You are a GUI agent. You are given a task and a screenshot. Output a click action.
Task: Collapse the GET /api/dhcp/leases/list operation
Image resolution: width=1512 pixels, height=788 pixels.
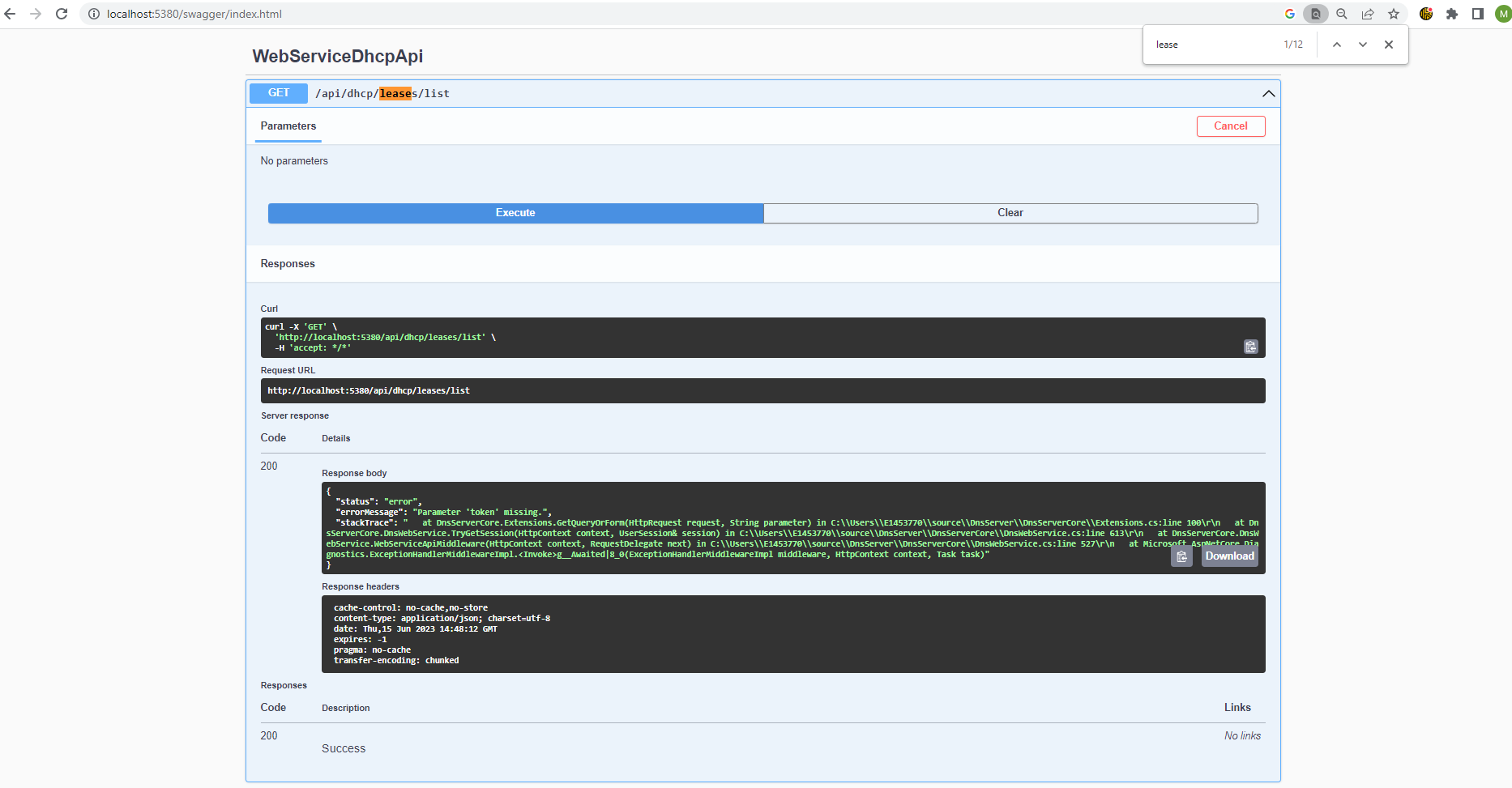click(1269, 93)
